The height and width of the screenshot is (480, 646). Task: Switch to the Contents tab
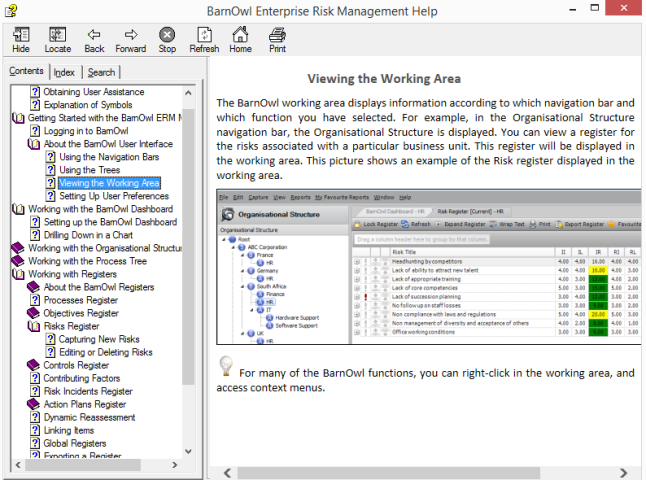(x=26, y=71)
